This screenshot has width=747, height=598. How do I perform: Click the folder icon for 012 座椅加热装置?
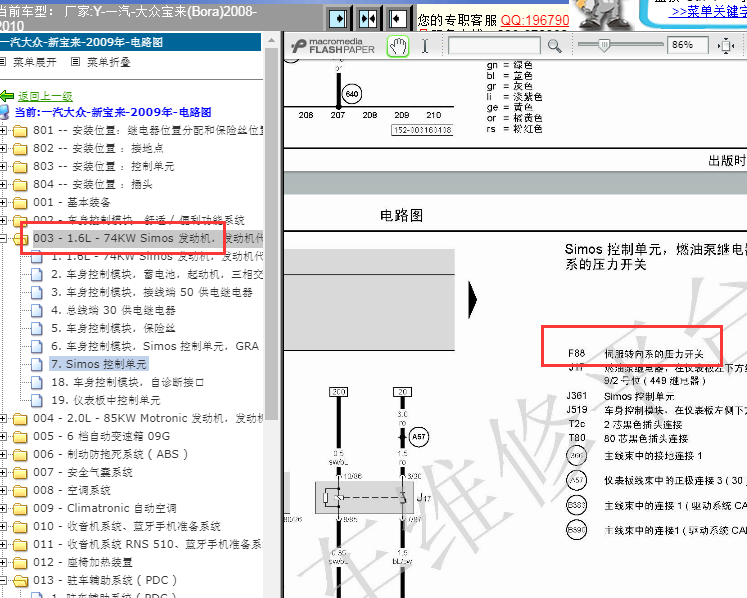(20, 563)
